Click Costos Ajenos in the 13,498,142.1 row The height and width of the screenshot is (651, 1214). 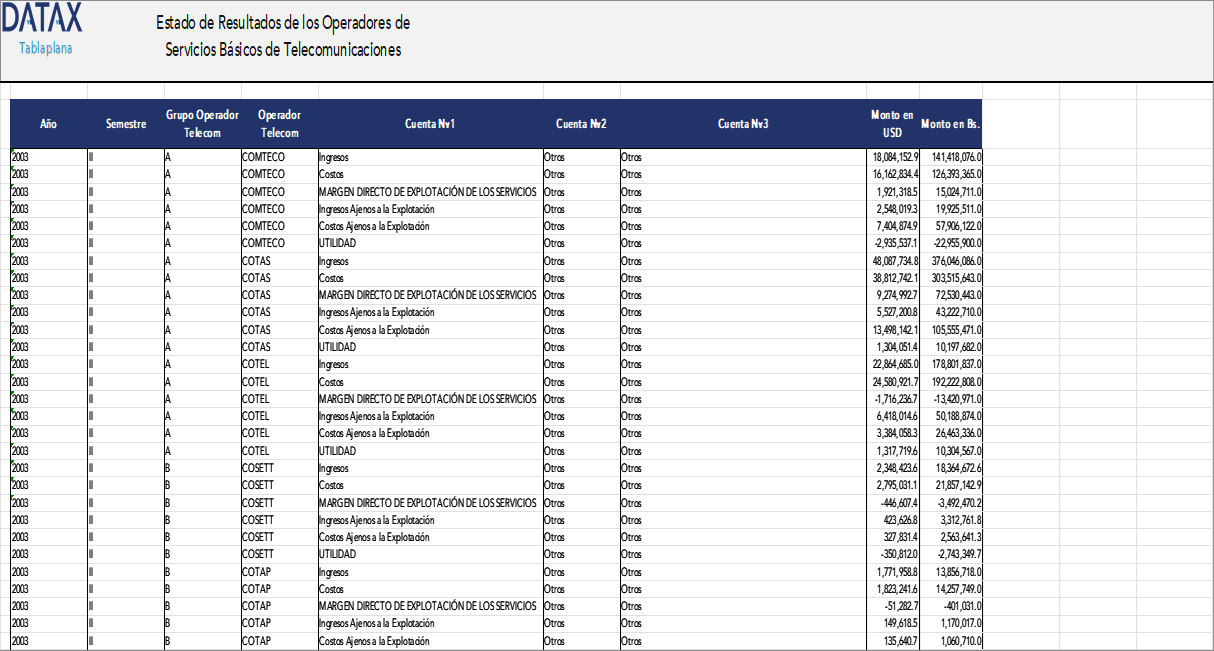pos(430,330)
